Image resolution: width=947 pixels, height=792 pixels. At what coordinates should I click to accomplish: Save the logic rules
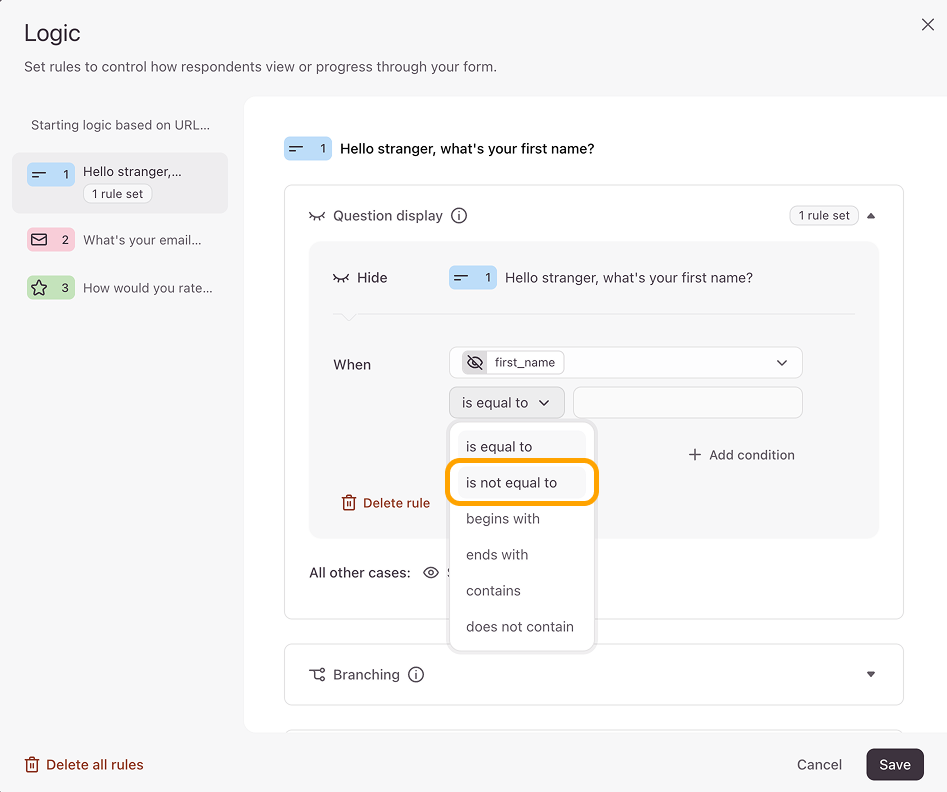[894, 765]
